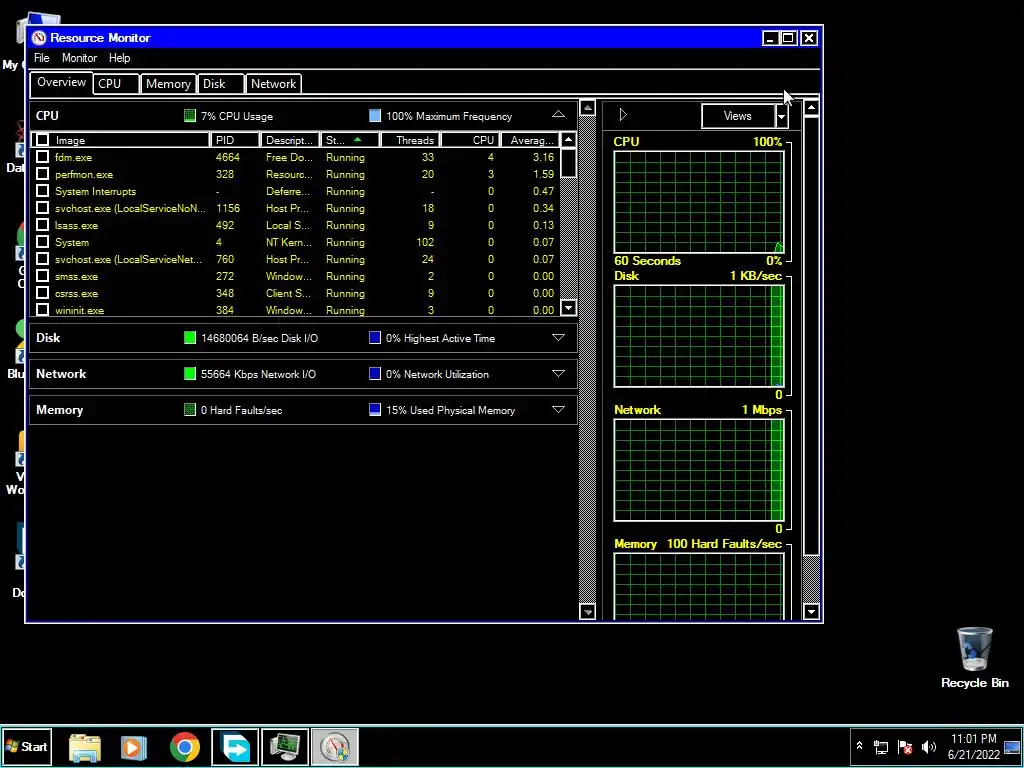Toggle the select-all Image header checkbox
1024x768 pixels.
pos(42,140)
